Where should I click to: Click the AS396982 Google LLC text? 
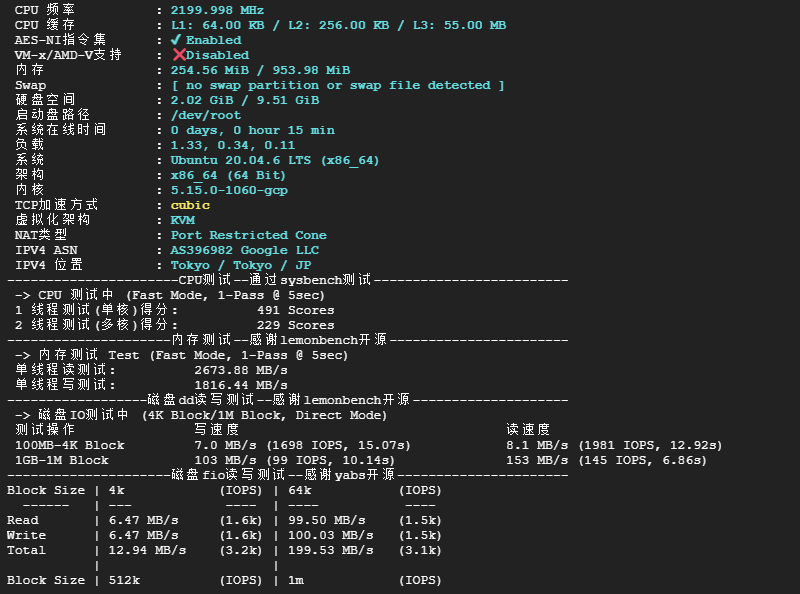(245, 250)
